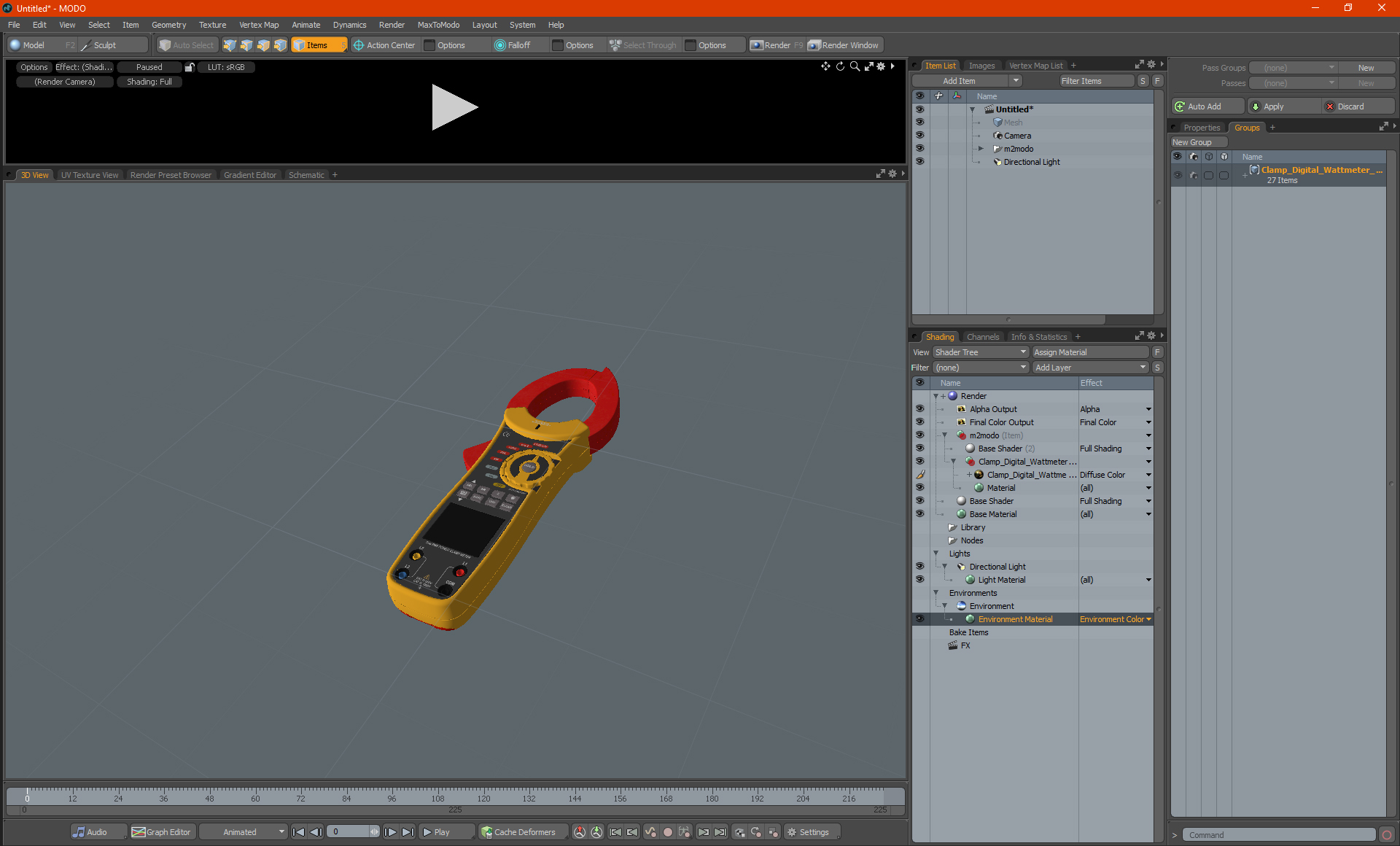
Task: Switch to Sculpt mode
Action: 104,45
